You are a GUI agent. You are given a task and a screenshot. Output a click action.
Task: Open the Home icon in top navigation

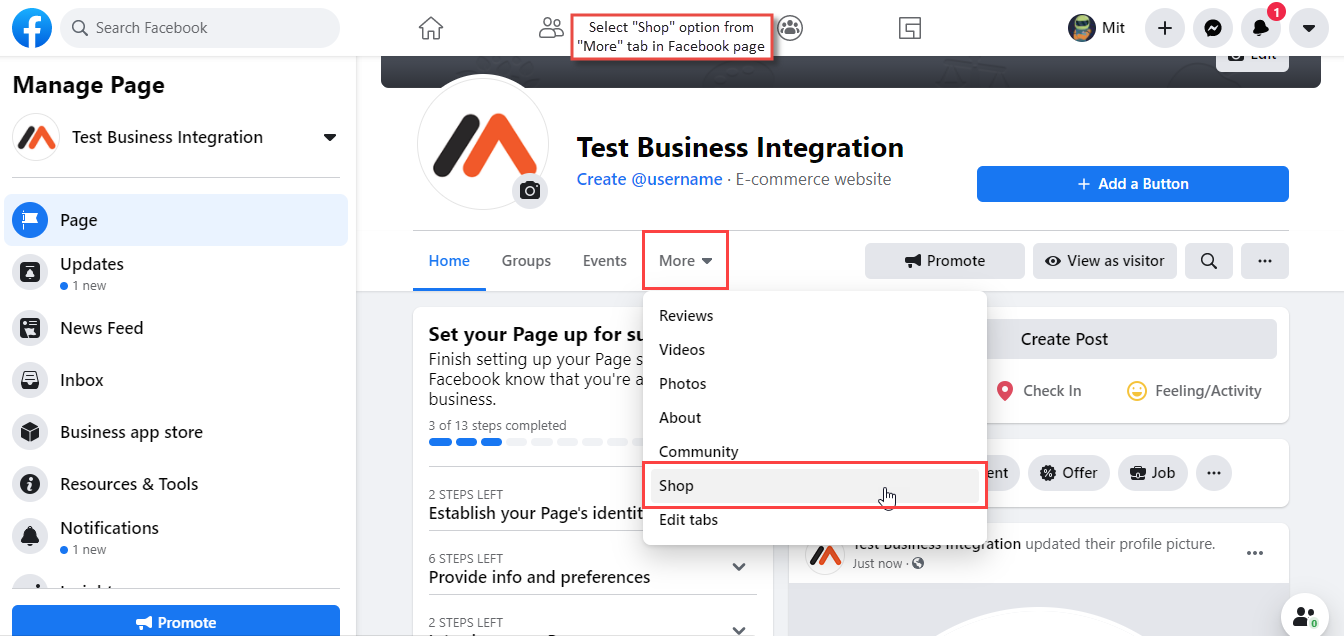tap(430, 28)
